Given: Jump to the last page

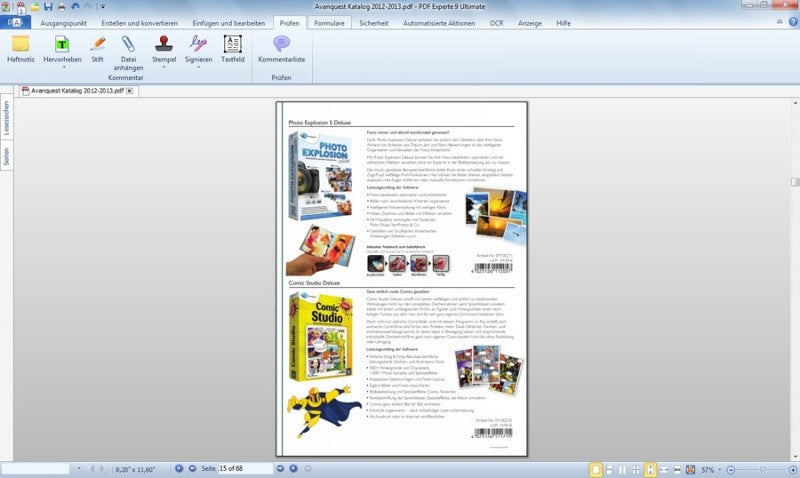Looking at the screenshot, I should coord(293,468).
